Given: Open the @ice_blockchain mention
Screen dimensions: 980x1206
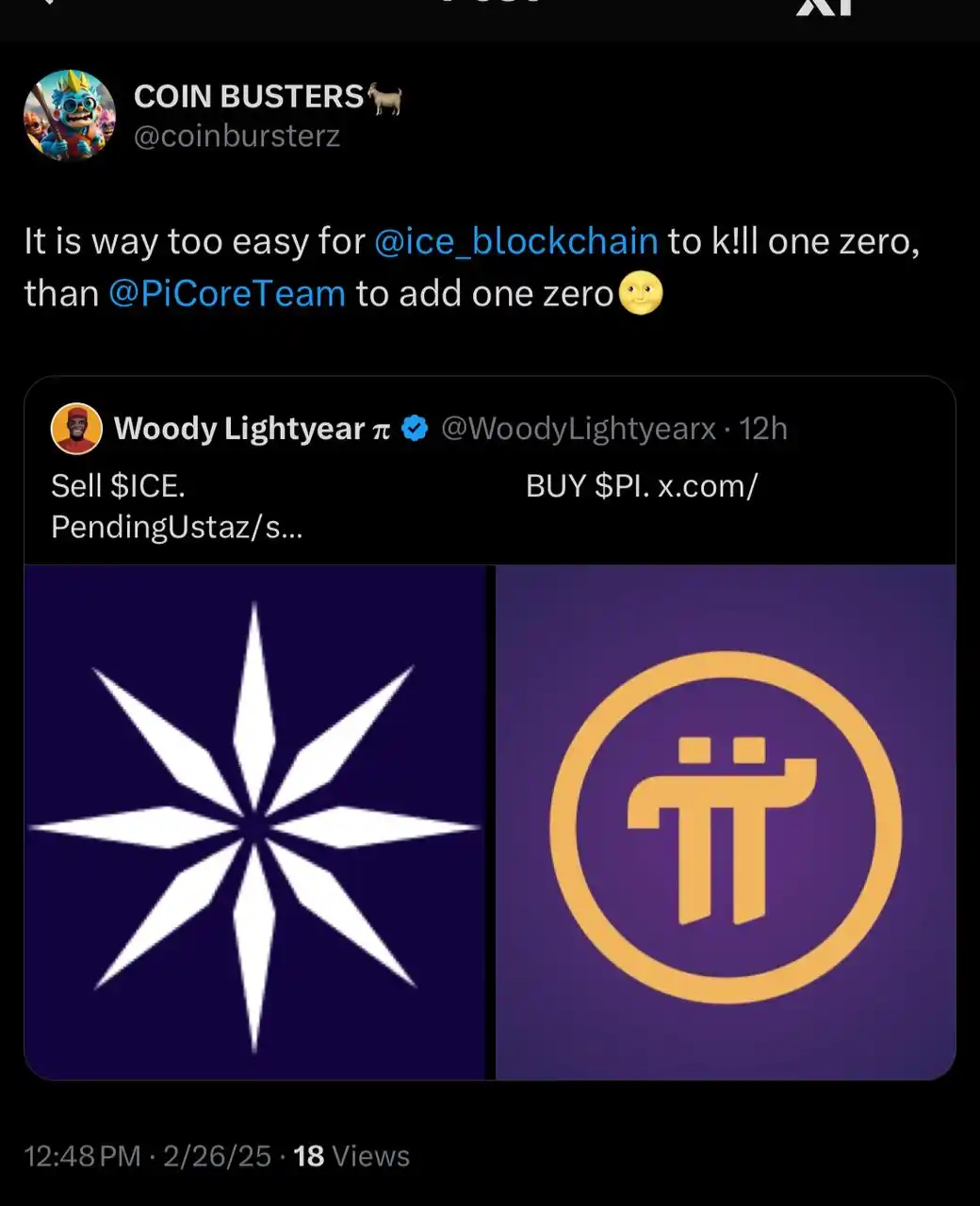Looking at the screenshot, I should [x=517, y=241].
